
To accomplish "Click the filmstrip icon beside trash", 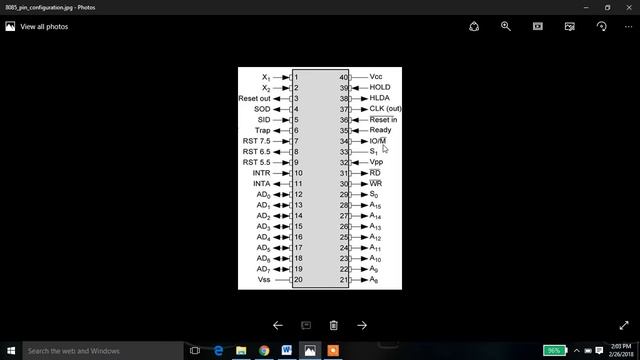I will click(306, 325).
